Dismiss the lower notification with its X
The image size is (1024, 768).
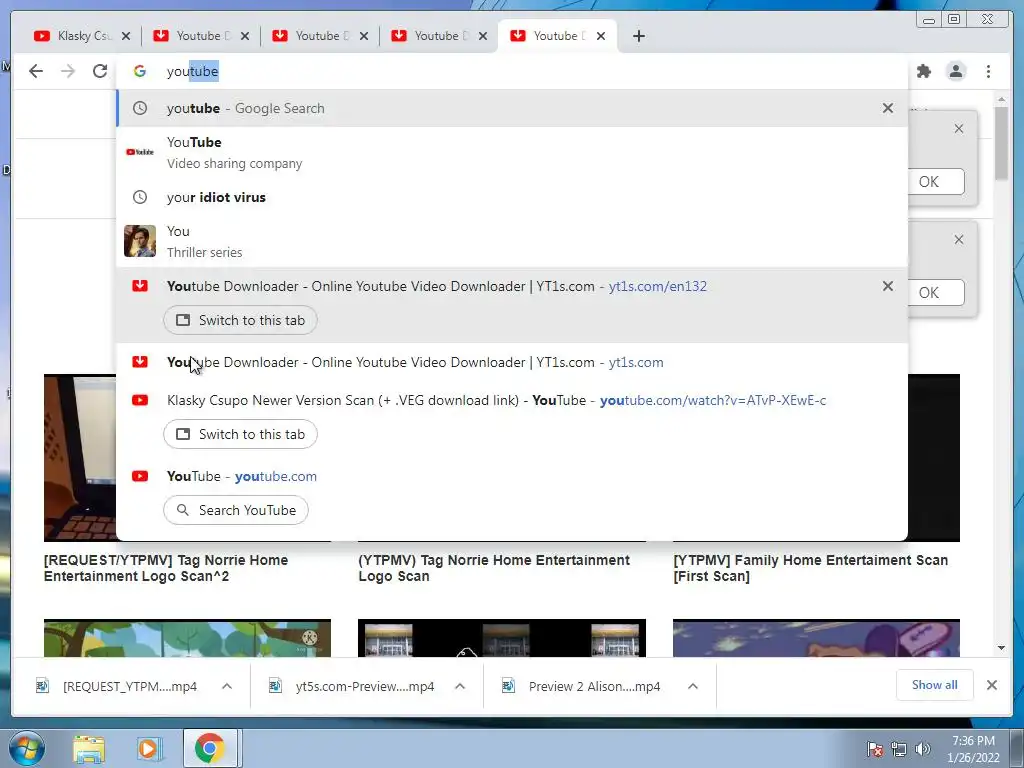tap(959, 240)
